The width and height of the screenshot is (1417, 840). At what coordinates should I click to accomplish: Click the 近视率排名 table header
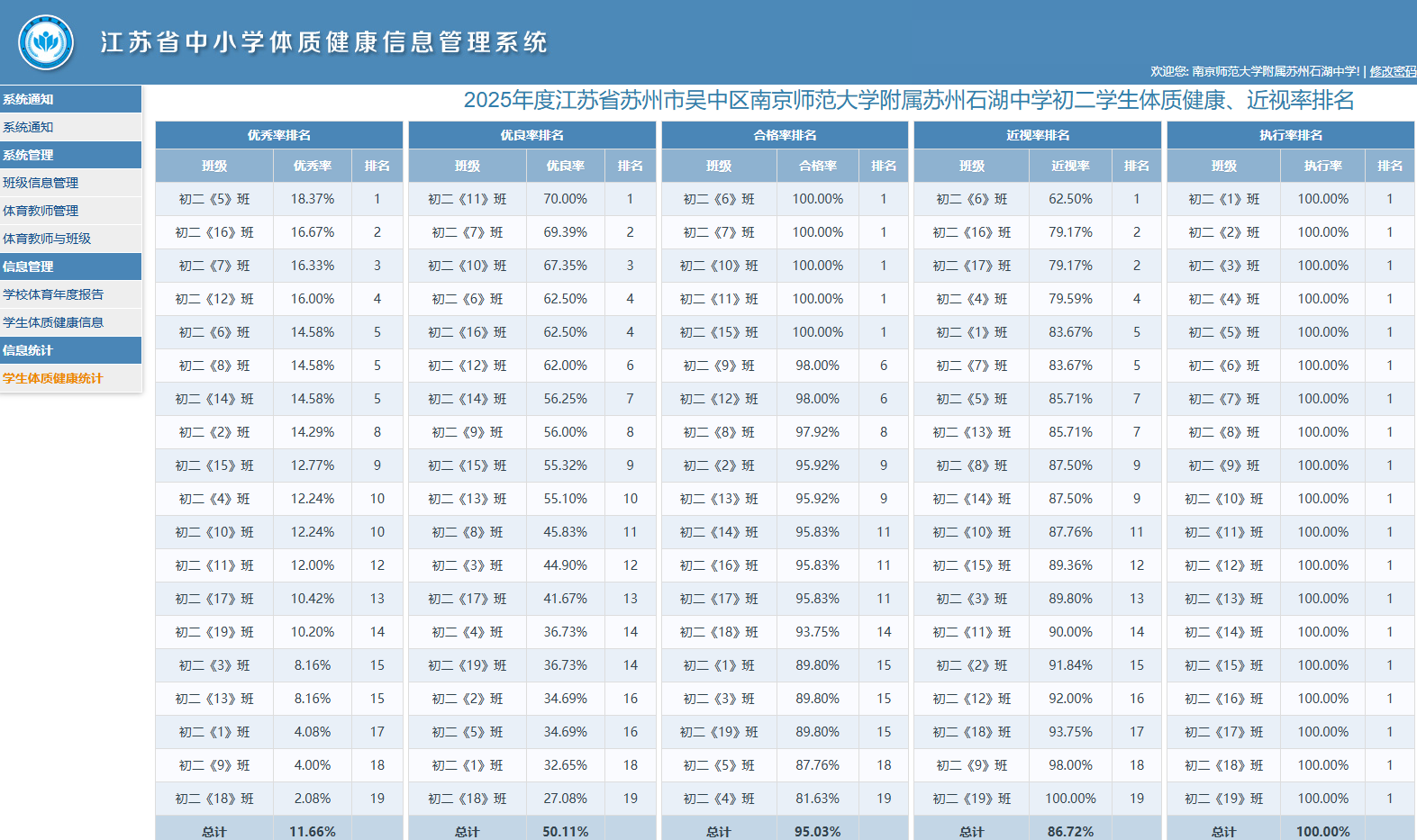(x=1038, y=135)
